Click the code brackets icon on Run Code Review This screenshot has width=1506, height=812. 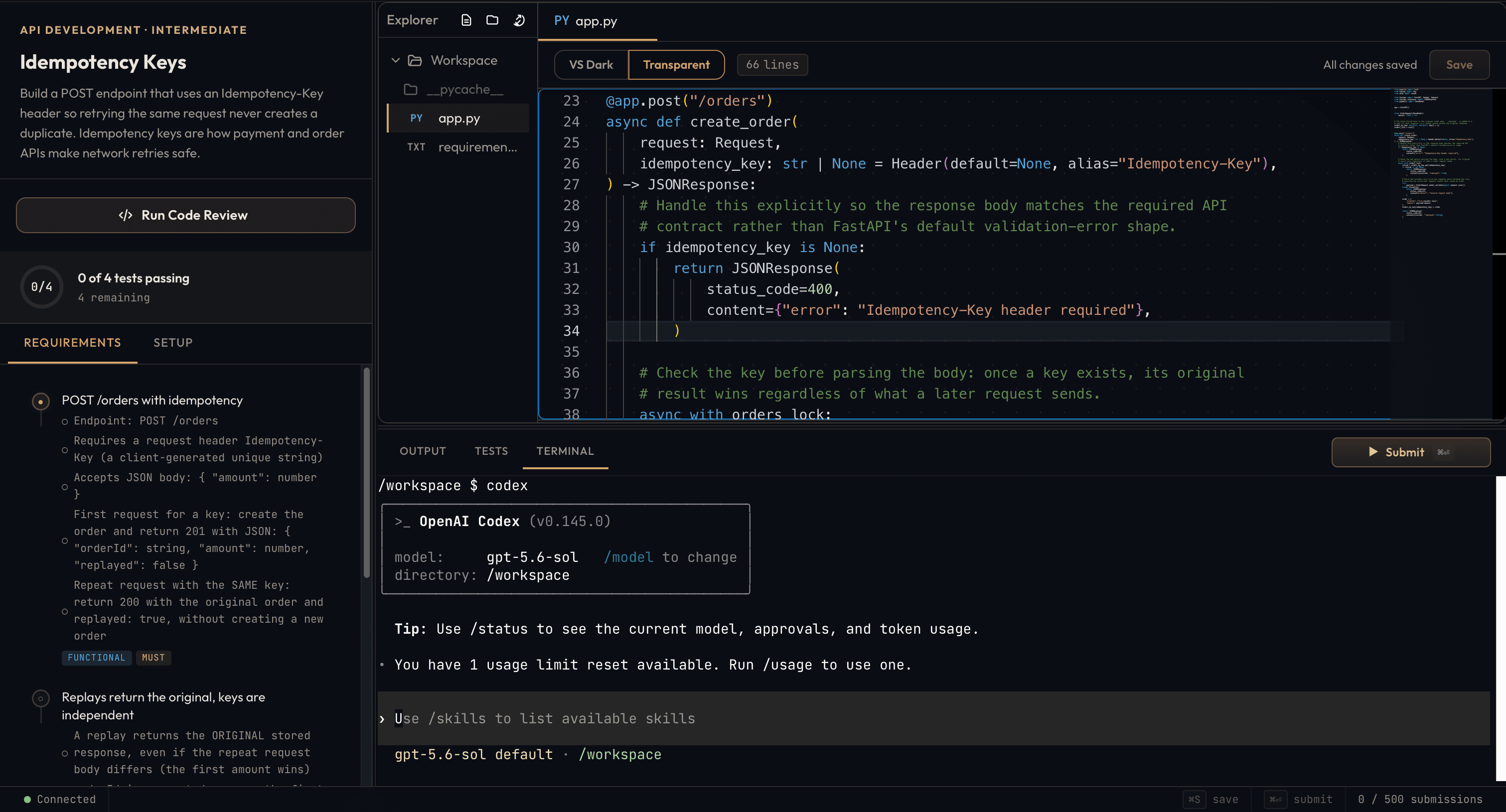126,215
